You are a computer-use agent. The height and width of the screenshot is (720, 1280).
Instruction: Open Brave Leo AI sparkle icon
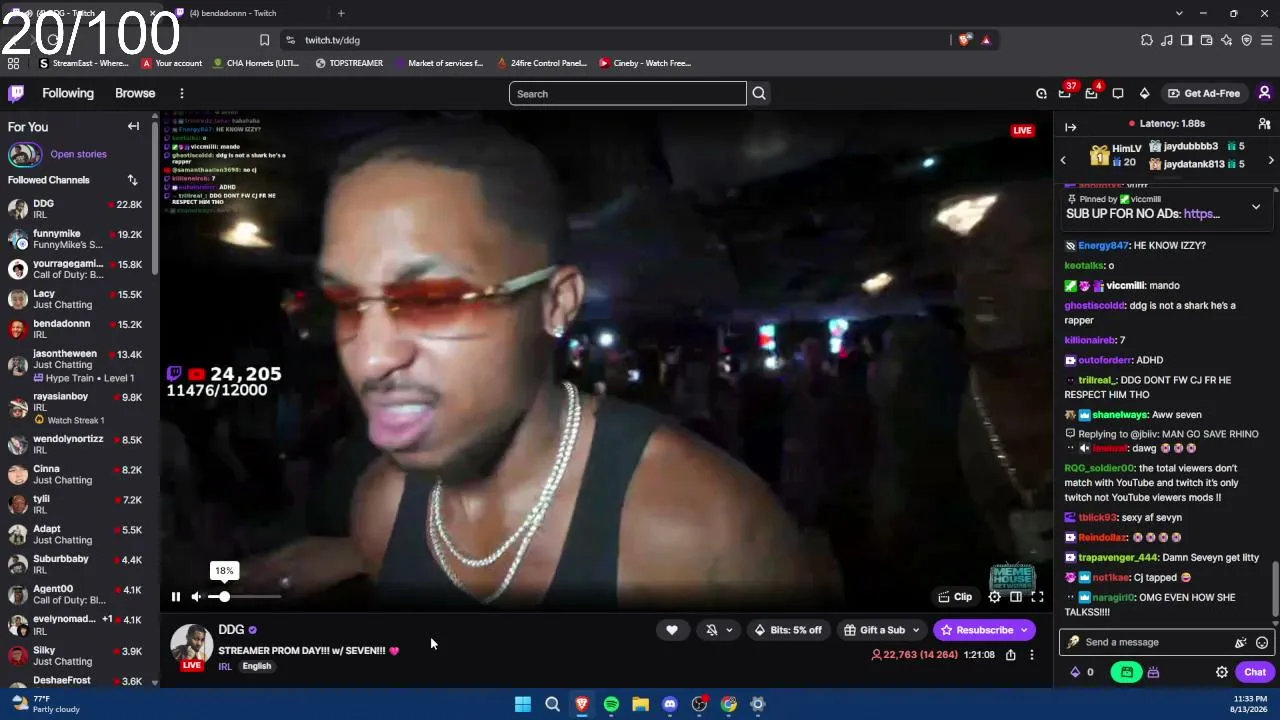pyautogui.click(x=1227, y=40)
